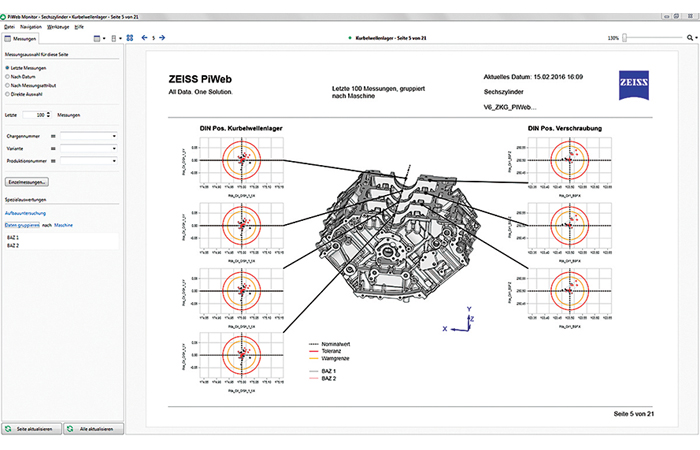Image resolution: width=700 pixels, height=450 pixels.
Task: Select the Nach Datum radio button
Action: (x=7, y=77)
